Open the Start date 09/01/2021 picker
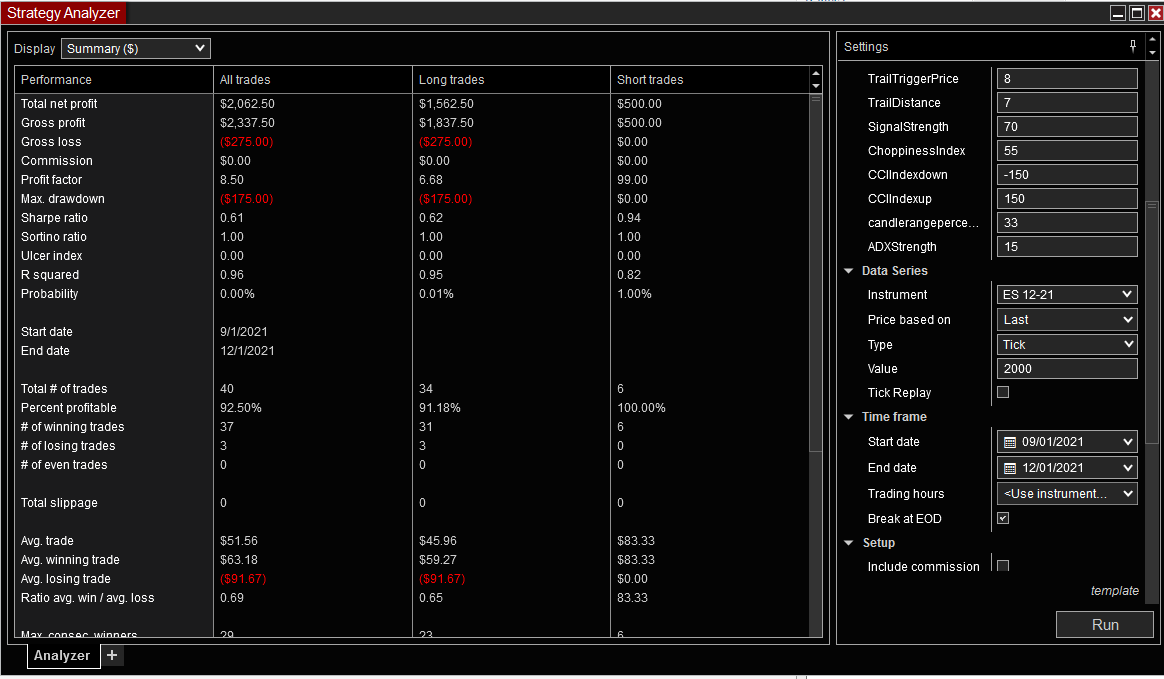The height and width of the screenshot is (679, 1164). coord(1067,442)
